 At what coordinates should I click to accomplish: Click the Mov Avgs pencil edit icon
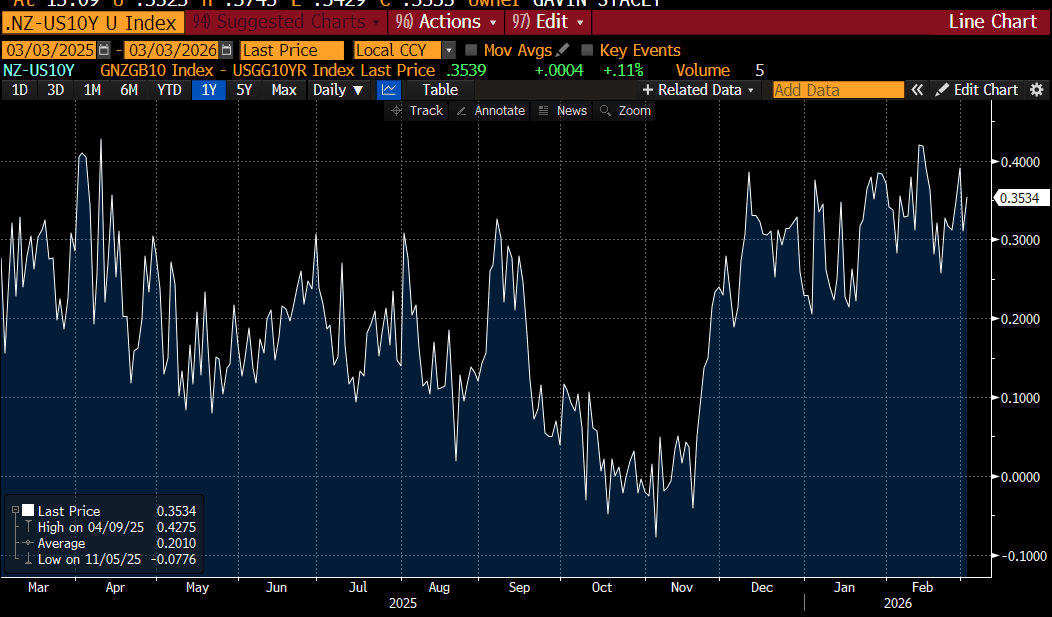point(563,50)
